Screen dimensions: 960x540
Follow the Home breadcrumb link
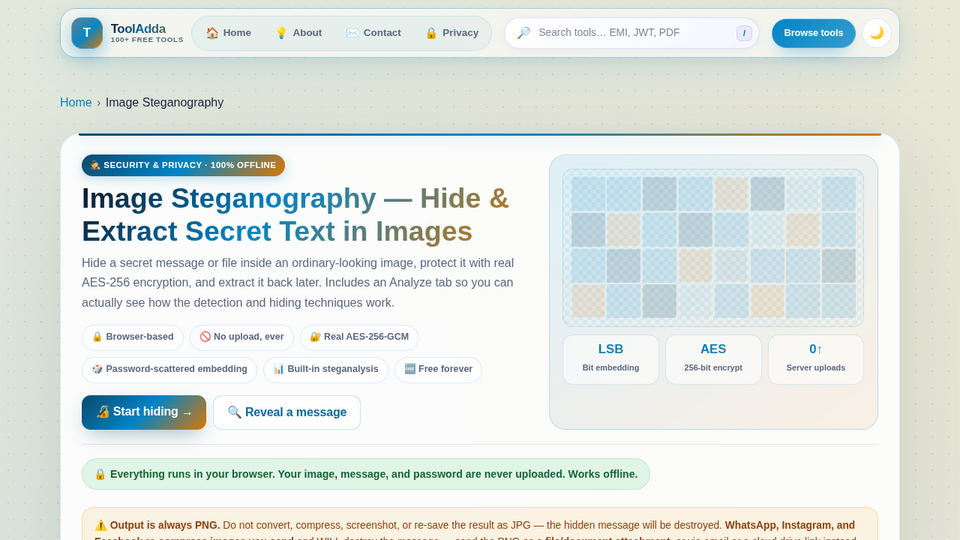pos(76,102)
